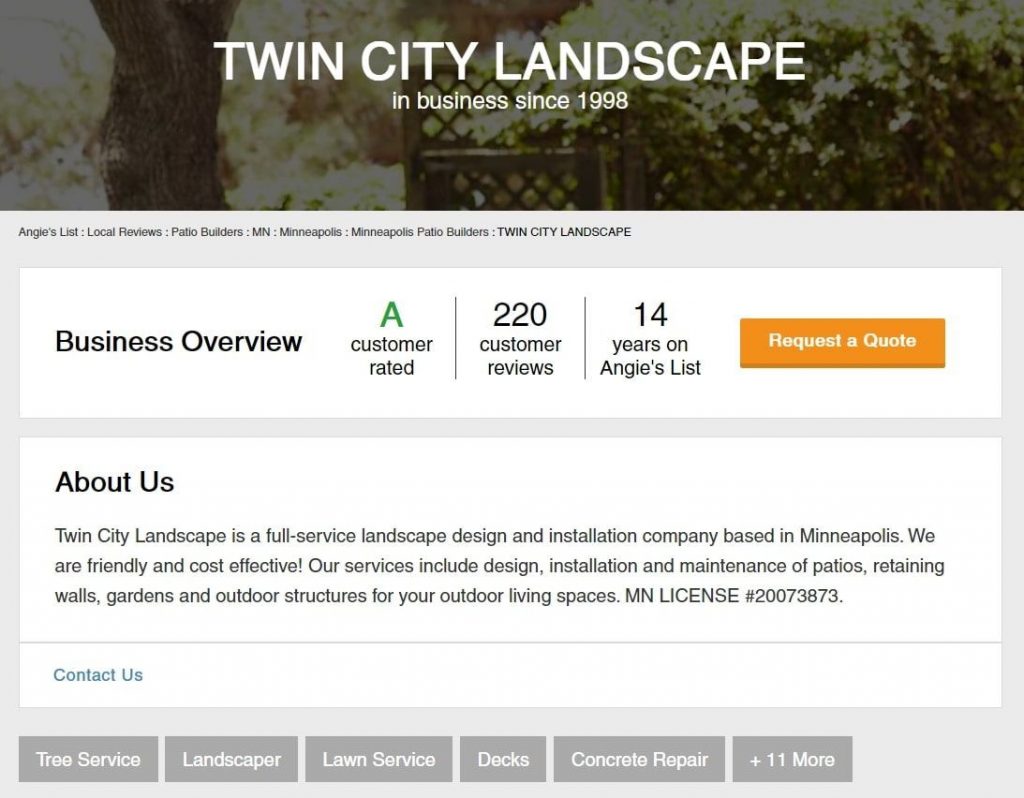The height and width of the screenshot is (798, 1024).
Task: Select the Landscaper category tag
Action: (231, 759)
